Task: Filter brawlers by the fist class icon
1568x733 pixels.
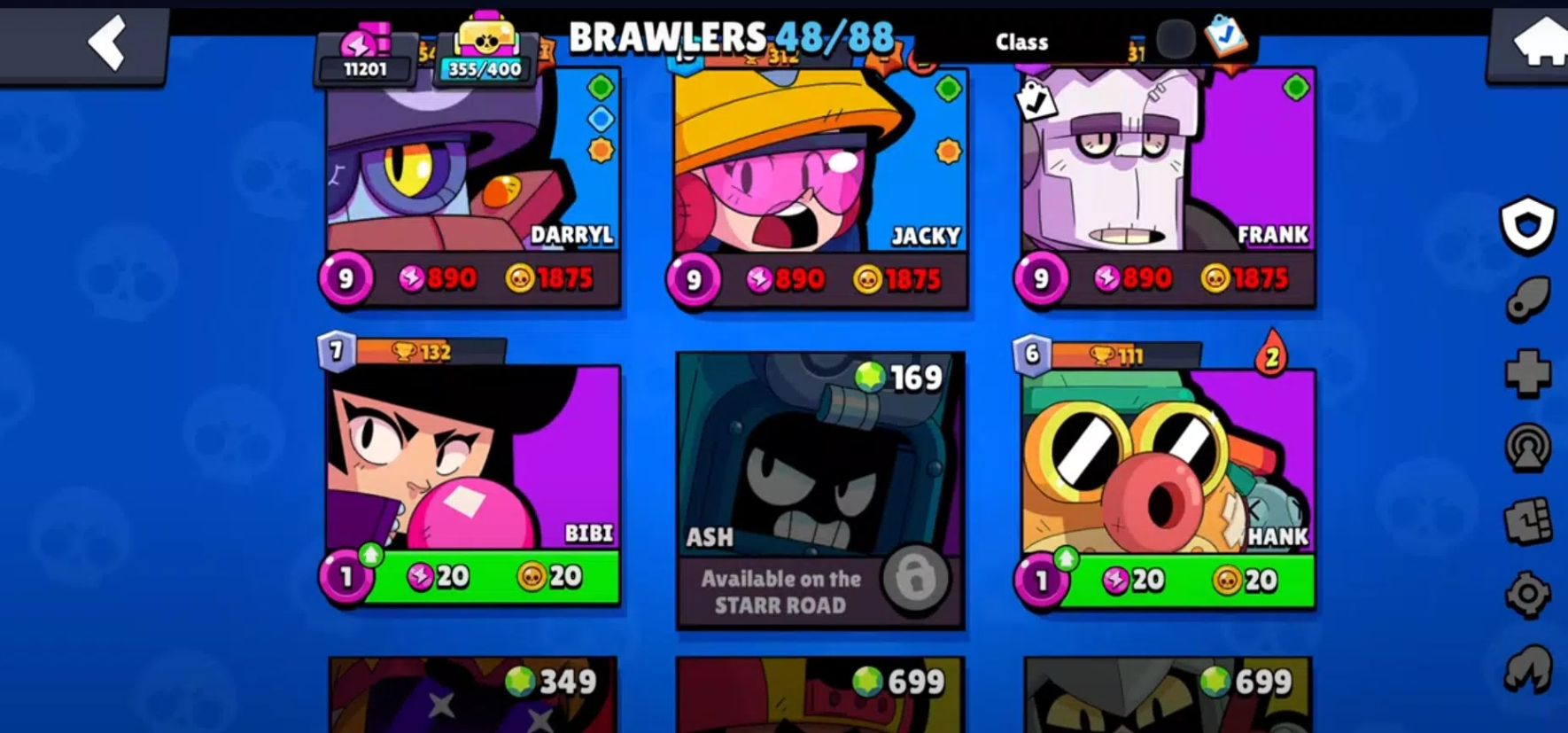Action: click(x=1528, y=520)
